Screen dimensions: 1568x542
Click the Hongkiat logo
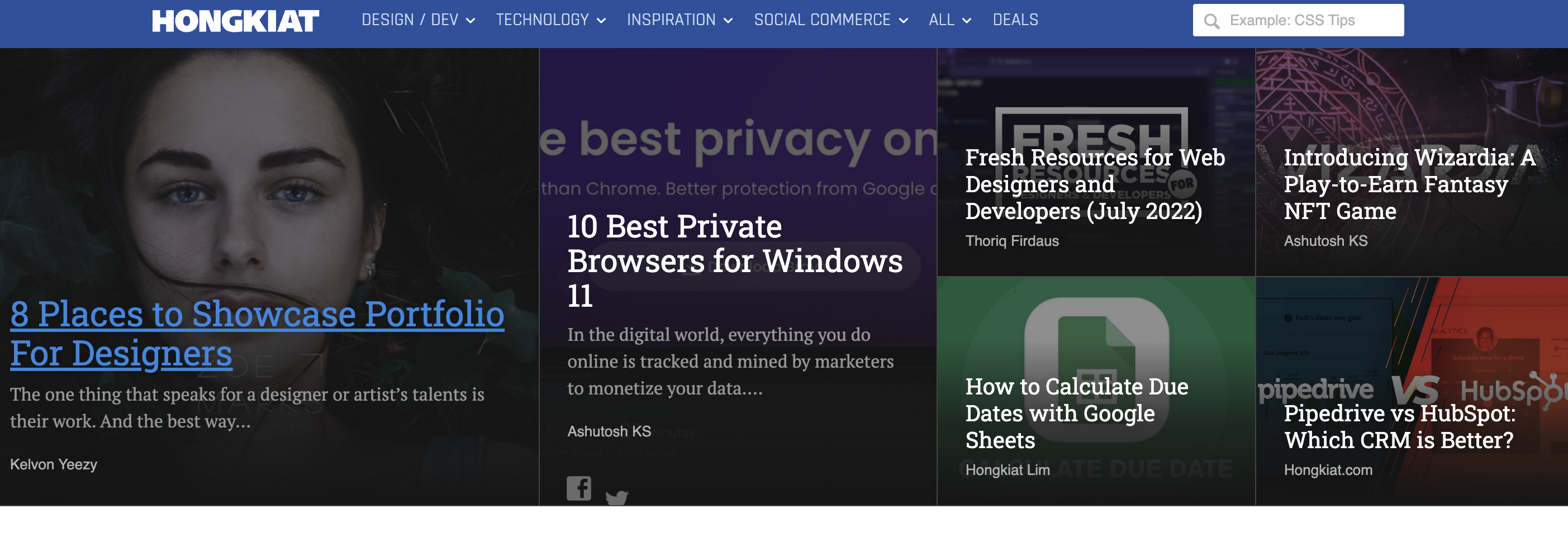tap(236, 21)
